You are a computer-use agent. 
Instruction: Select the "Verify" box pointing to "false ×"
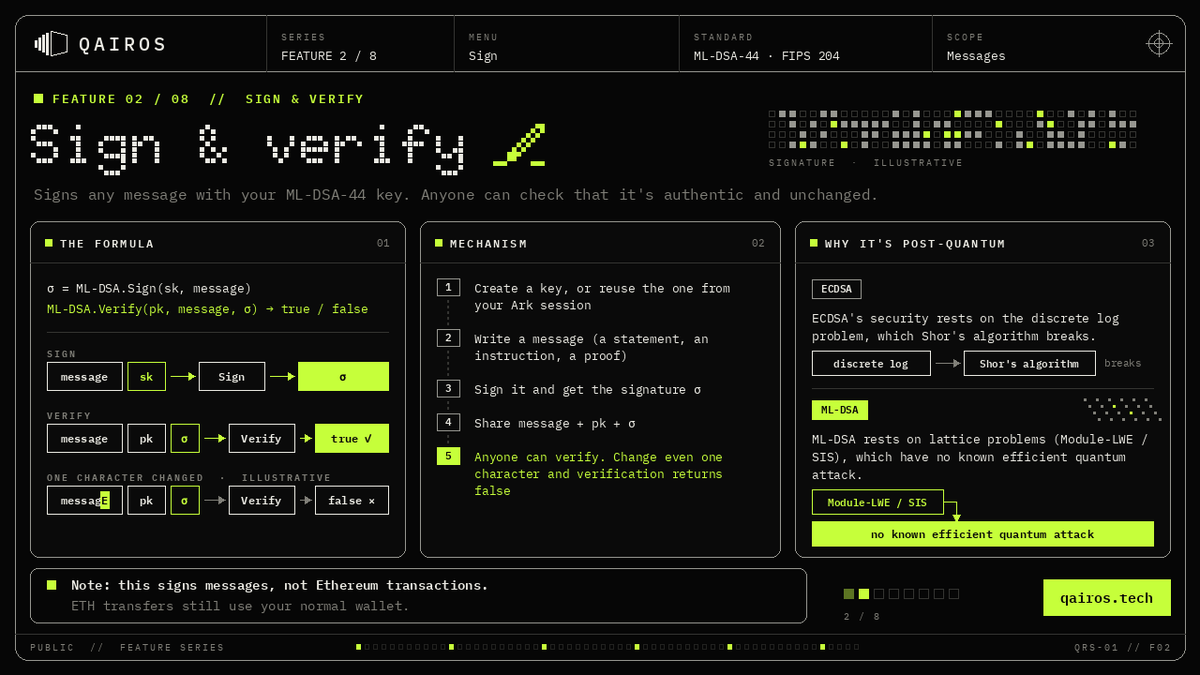(262, 500)
